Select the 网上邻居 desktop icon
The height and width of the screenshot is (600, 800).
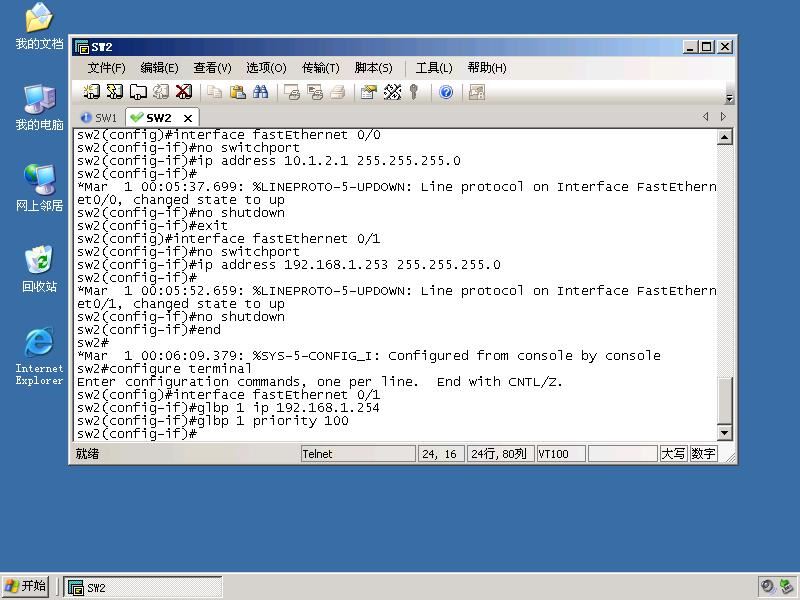[x=39, y=188]
